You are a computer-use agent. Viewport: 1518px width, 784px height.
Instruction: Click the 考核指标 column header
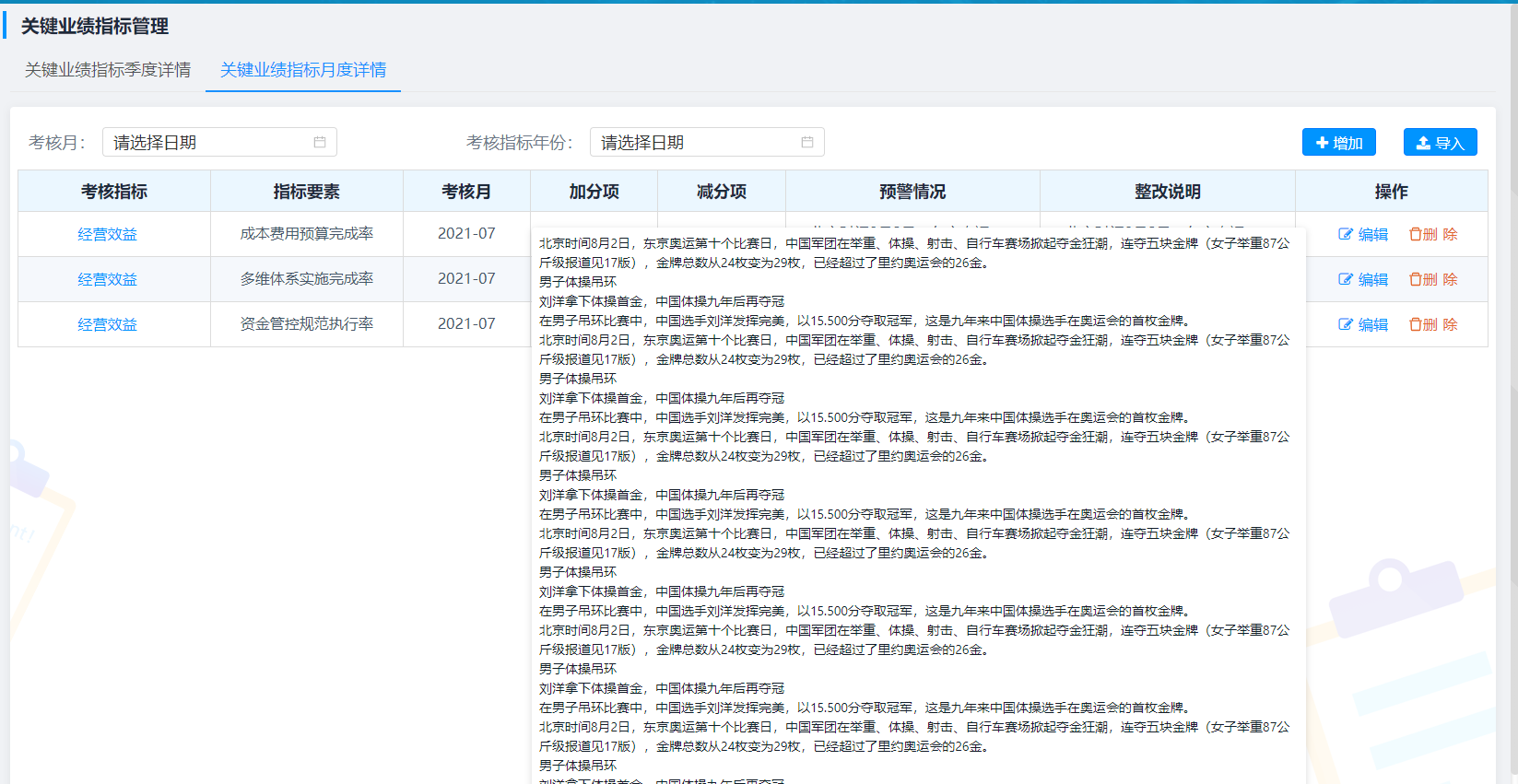114,192
